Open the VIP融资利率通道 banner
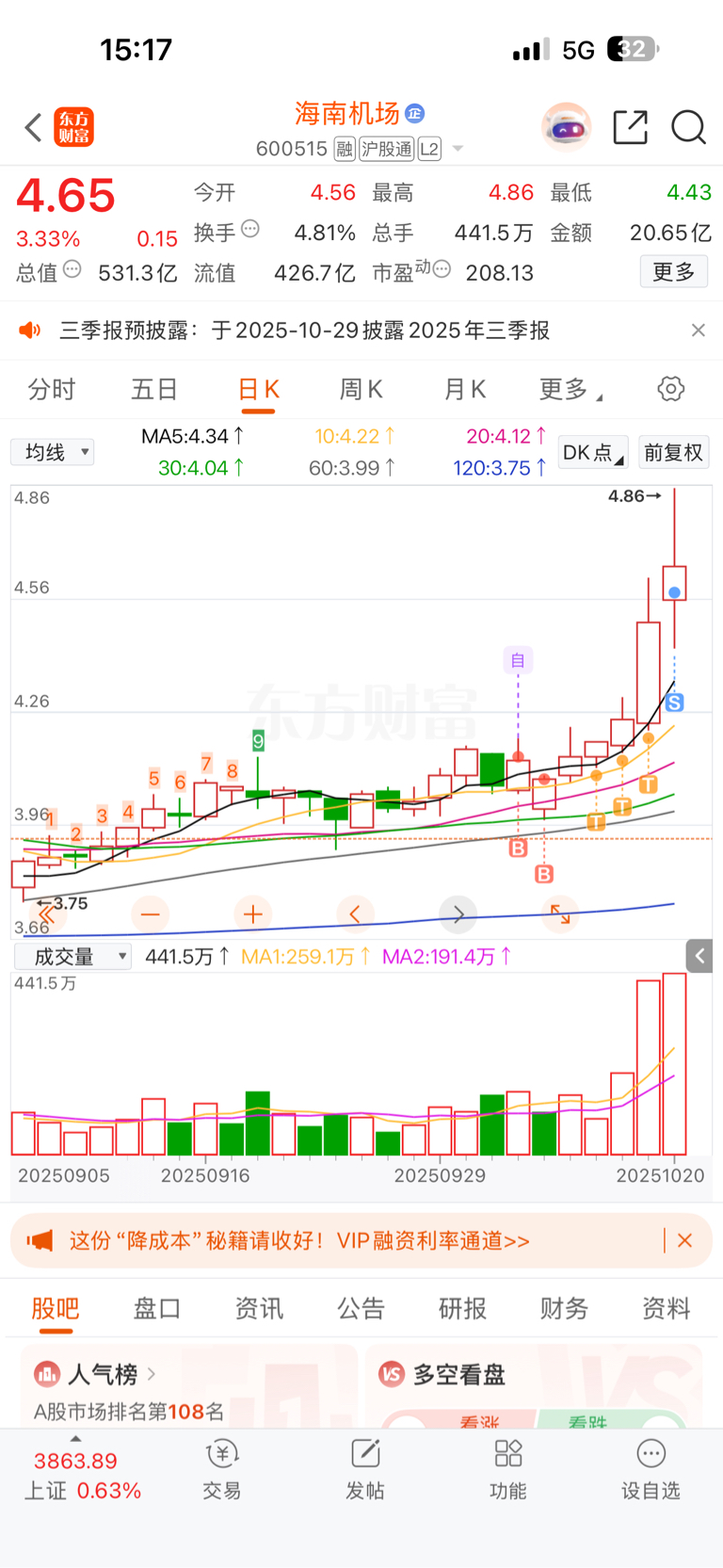The height and width of the screenshot is (1568, 723). tap(299, 1241)
